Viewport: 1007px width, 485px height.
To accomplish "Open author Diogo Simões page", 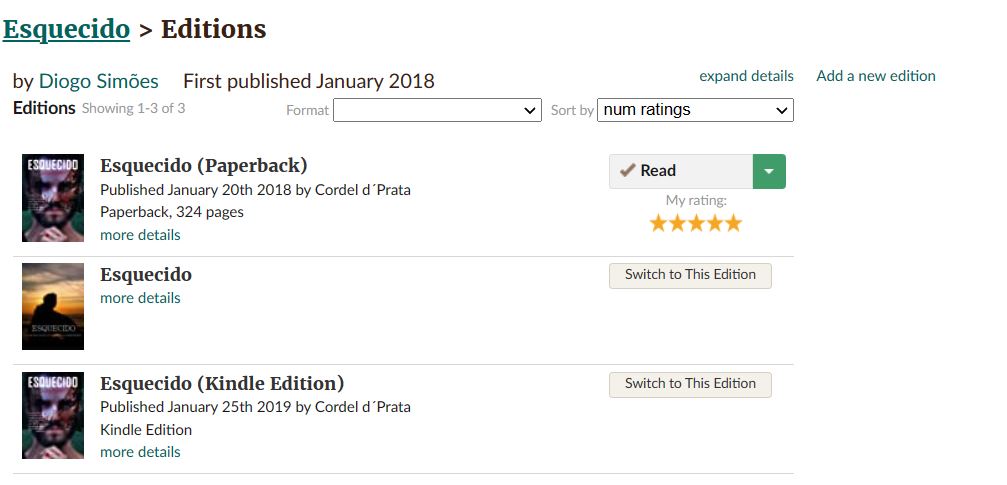I will (100, 81).
